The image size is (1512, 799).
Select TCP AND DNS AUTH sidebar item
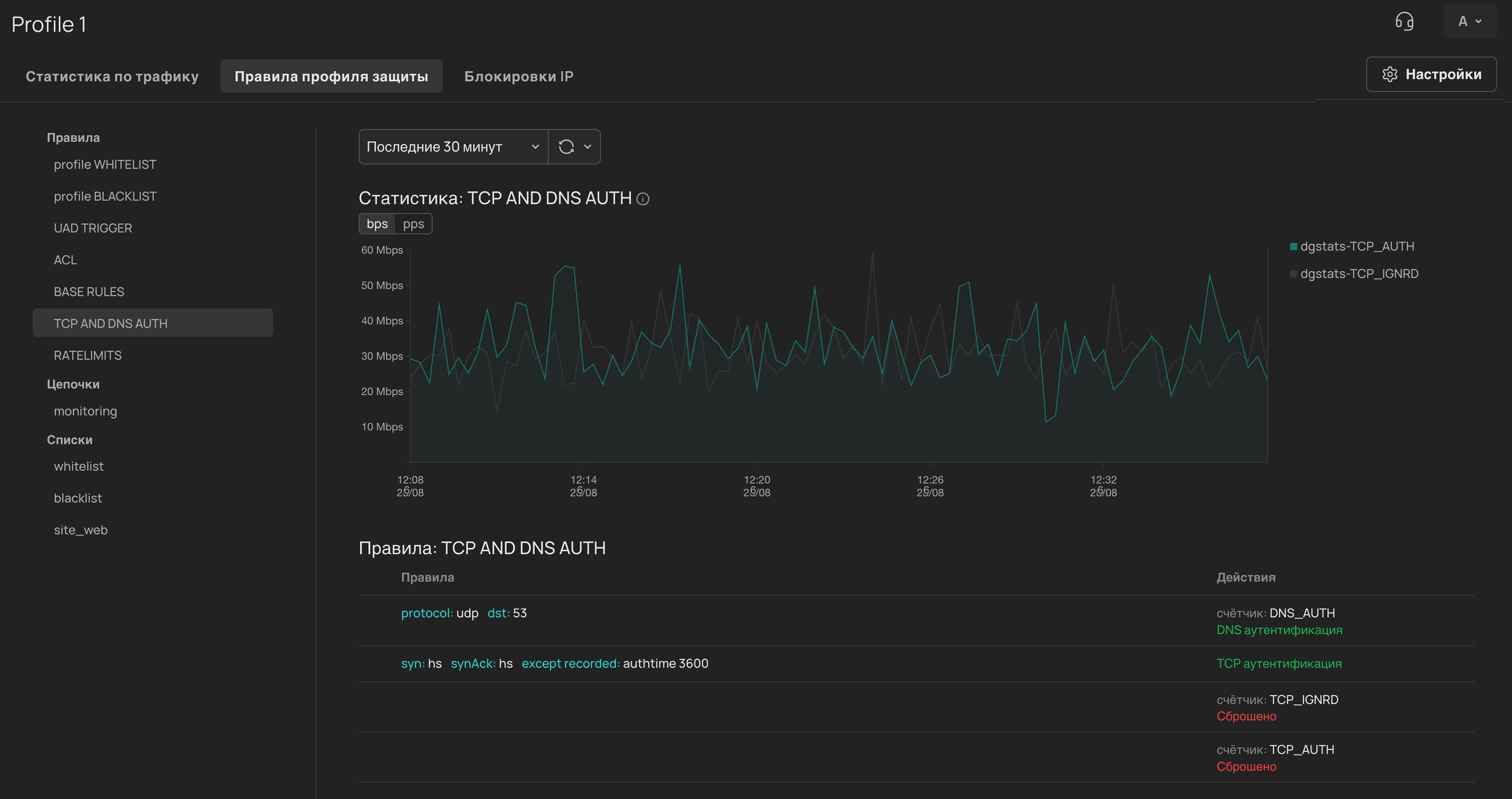(153, 323)
